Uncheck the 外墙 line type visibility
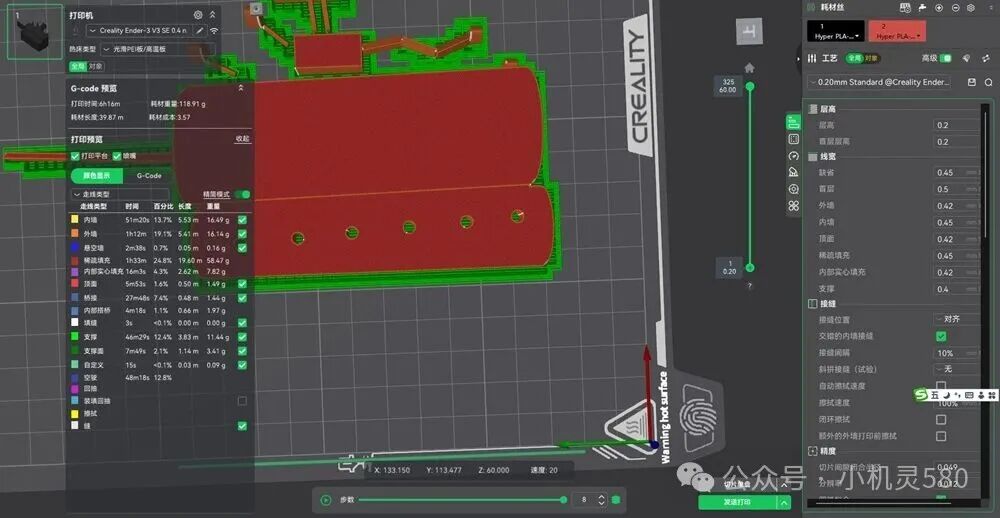 point(242,233)
